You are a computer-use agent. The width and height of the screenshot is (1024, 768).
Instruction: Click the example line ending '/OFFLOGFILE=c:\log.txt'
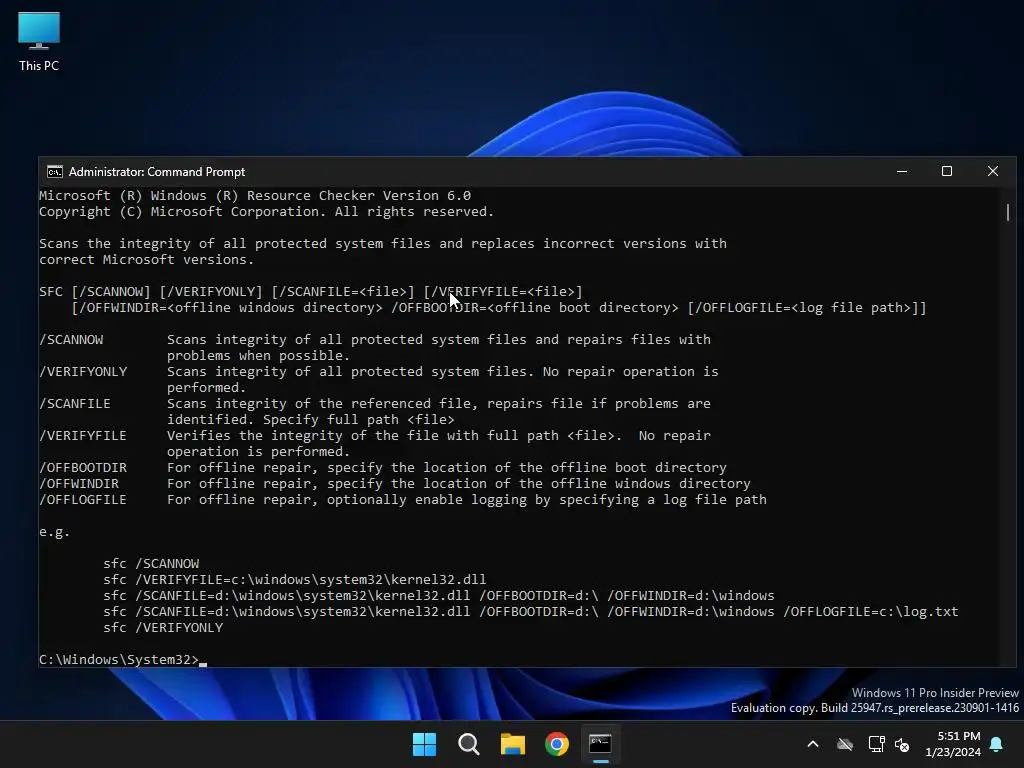(x=531, y=611)
